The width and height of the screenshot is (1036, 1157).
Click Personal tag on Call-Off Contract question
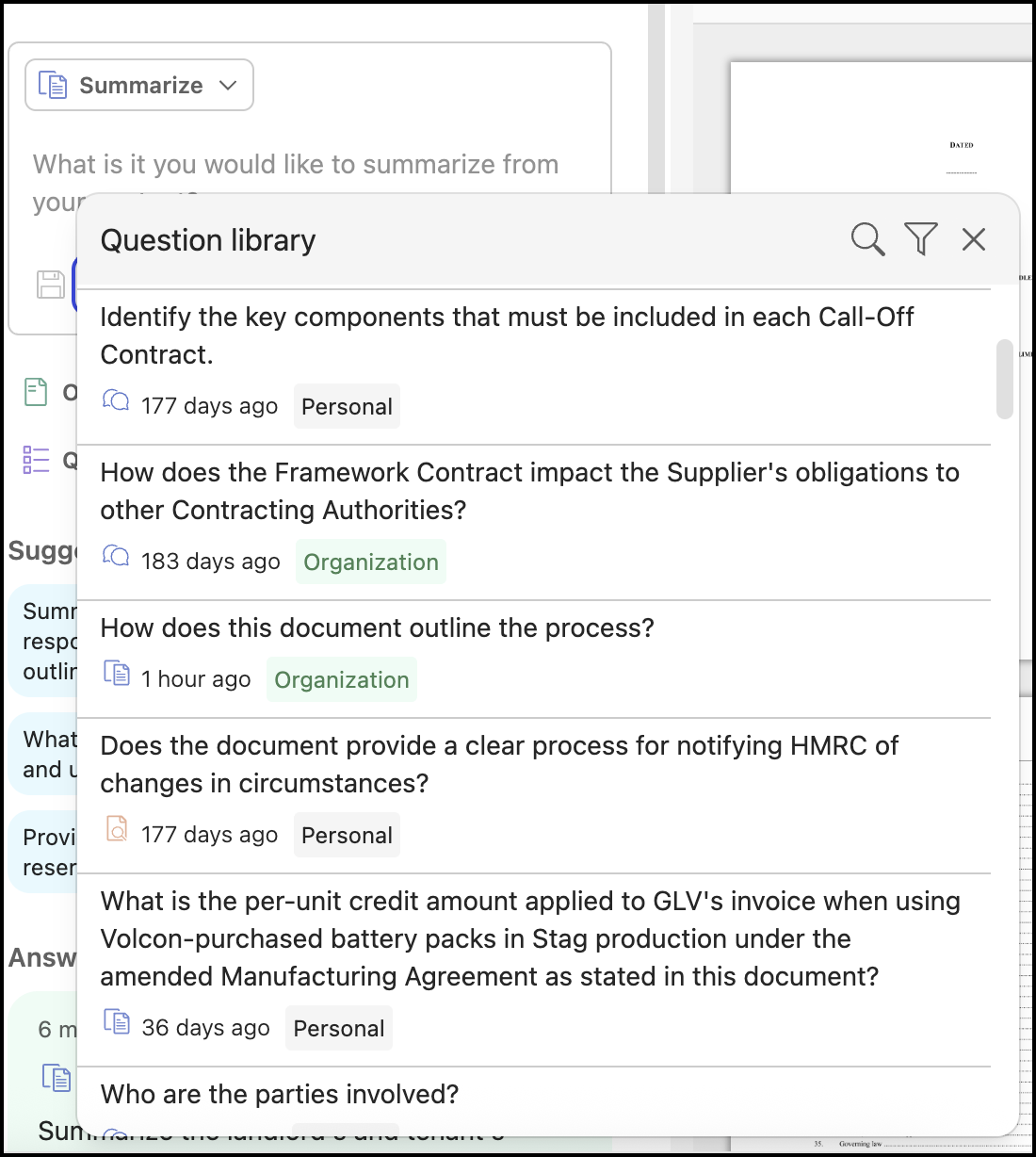347,406
